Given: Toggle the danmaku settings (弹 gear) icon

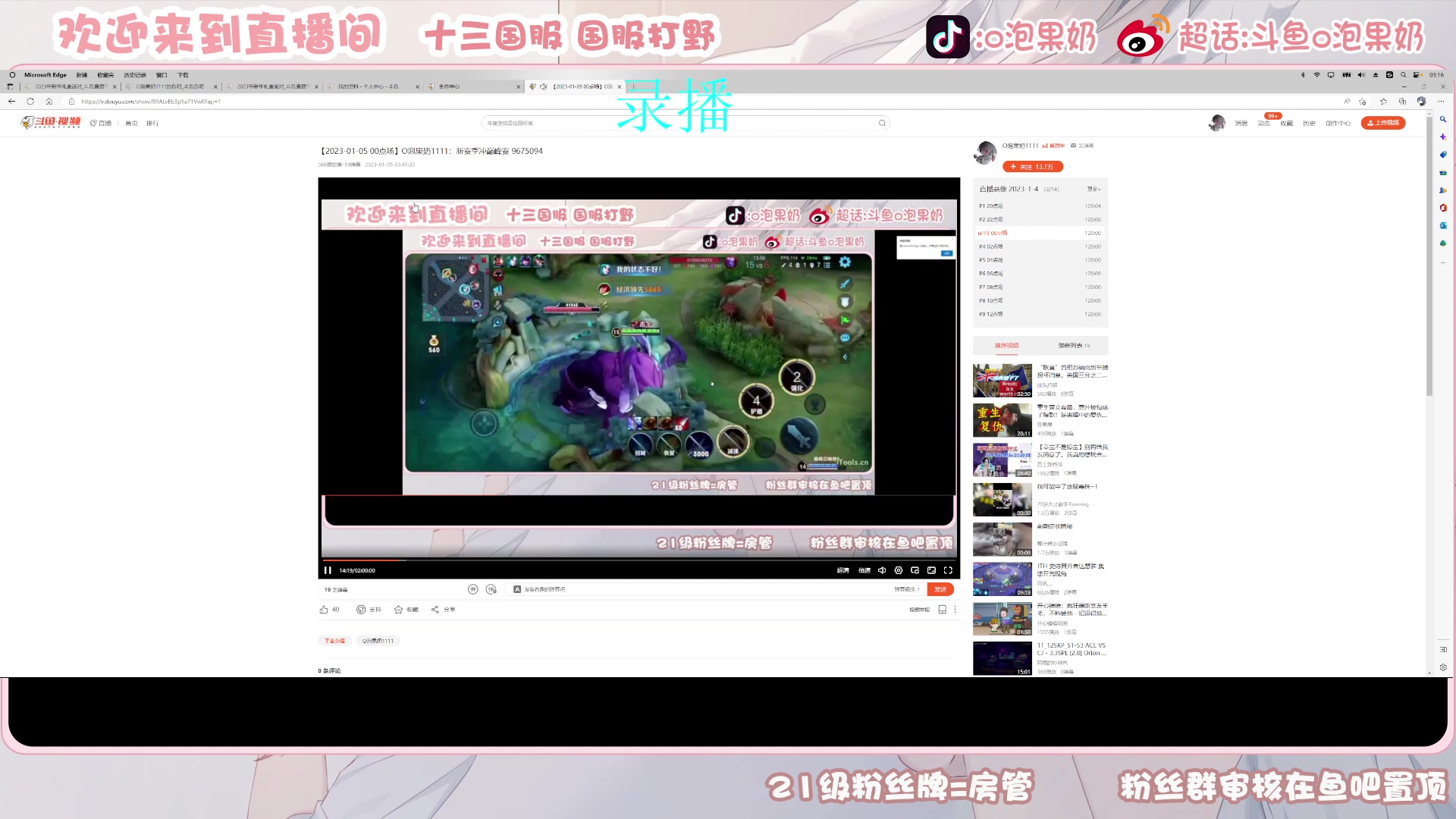Looking at the screenshot, I should (491, 589).
